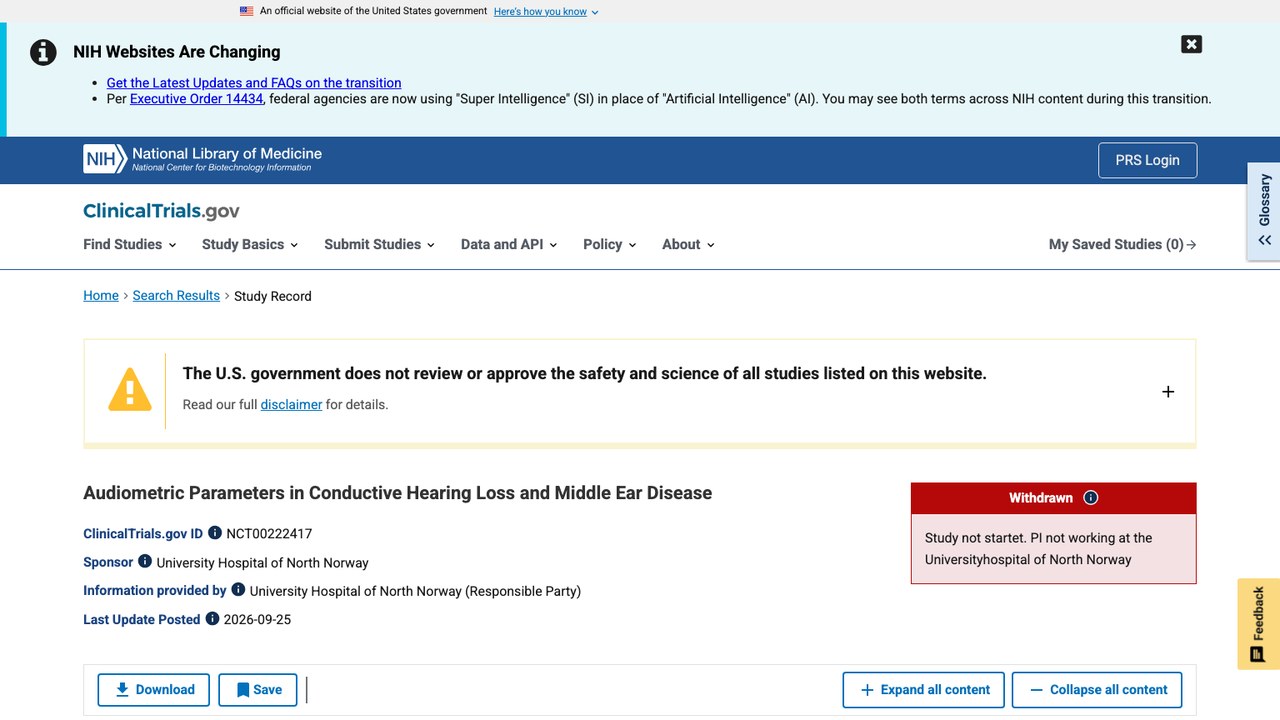The image size is (1280, 720).
Task: Open the Study Basics menu
Action: pos(250,244)
